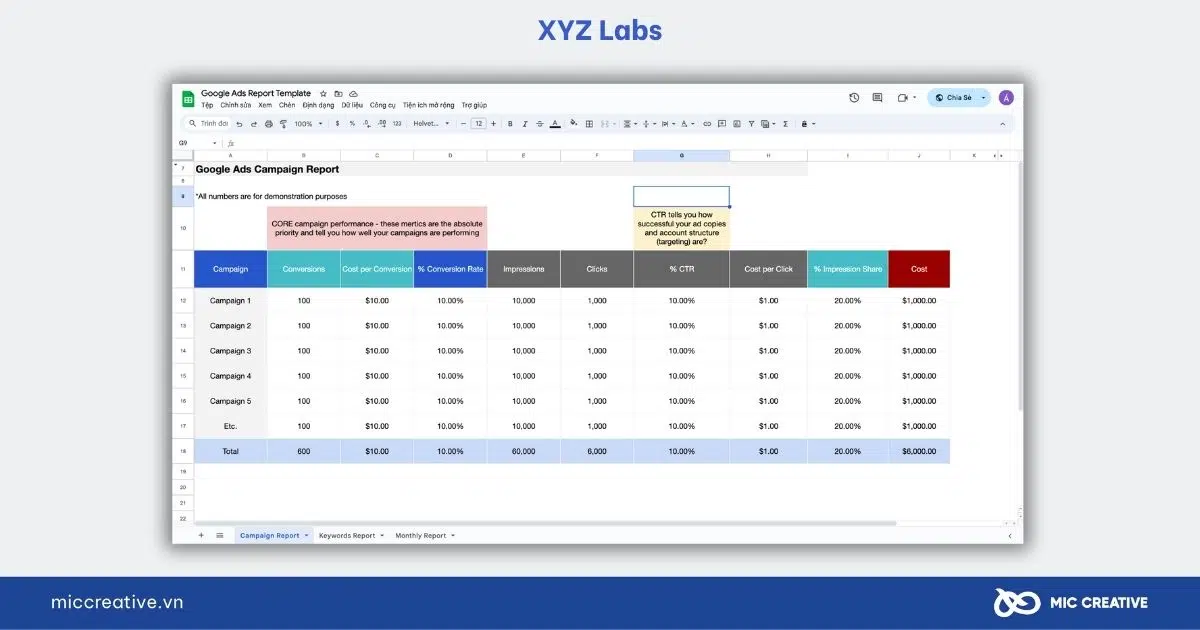Open the Helvet... font dropdown
The width and height of the screenshot is (1200, 630).
click(431, 124)
